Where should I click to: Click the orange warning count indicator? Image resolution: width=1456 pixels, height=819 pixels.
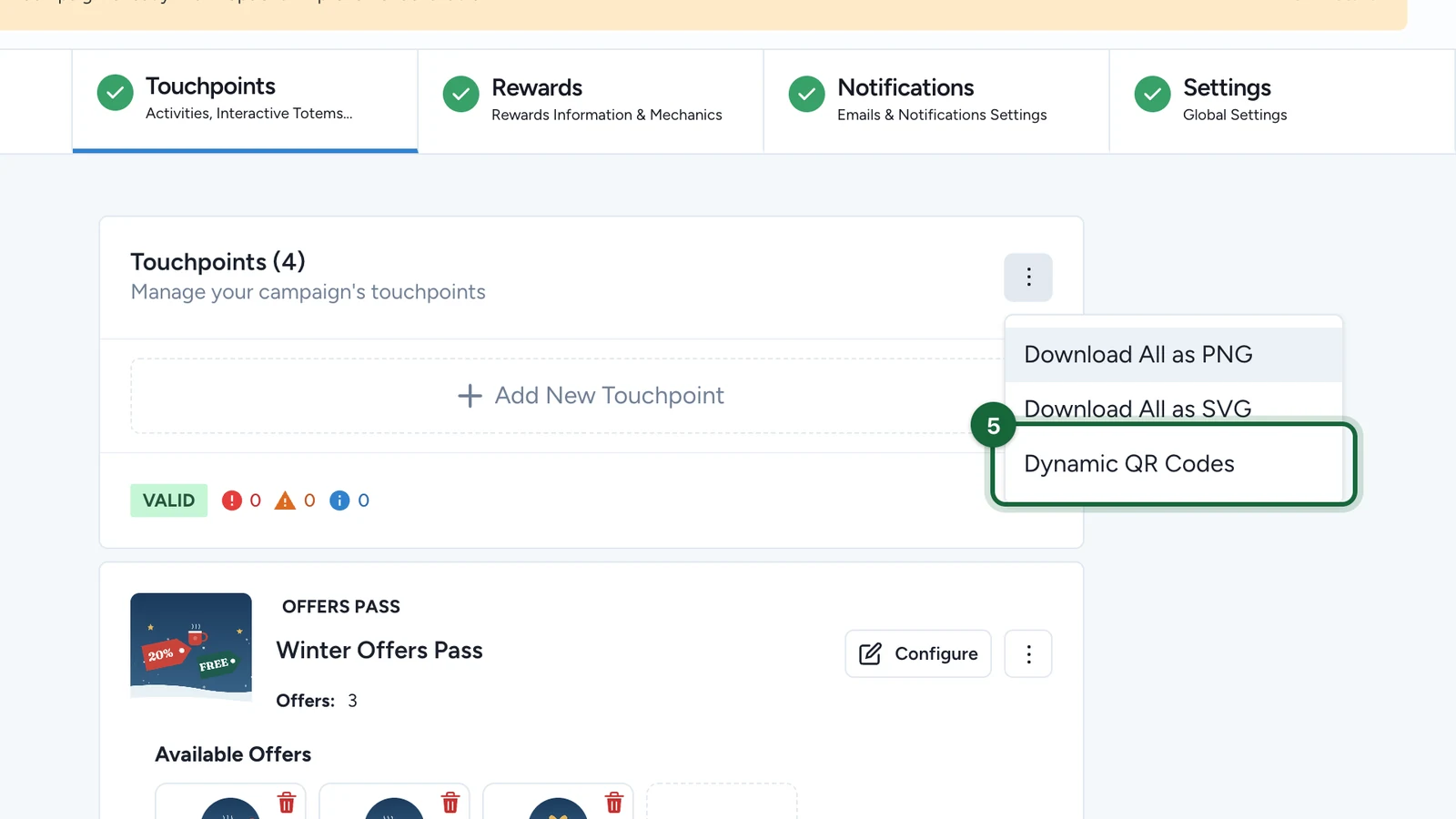[296, 500]
